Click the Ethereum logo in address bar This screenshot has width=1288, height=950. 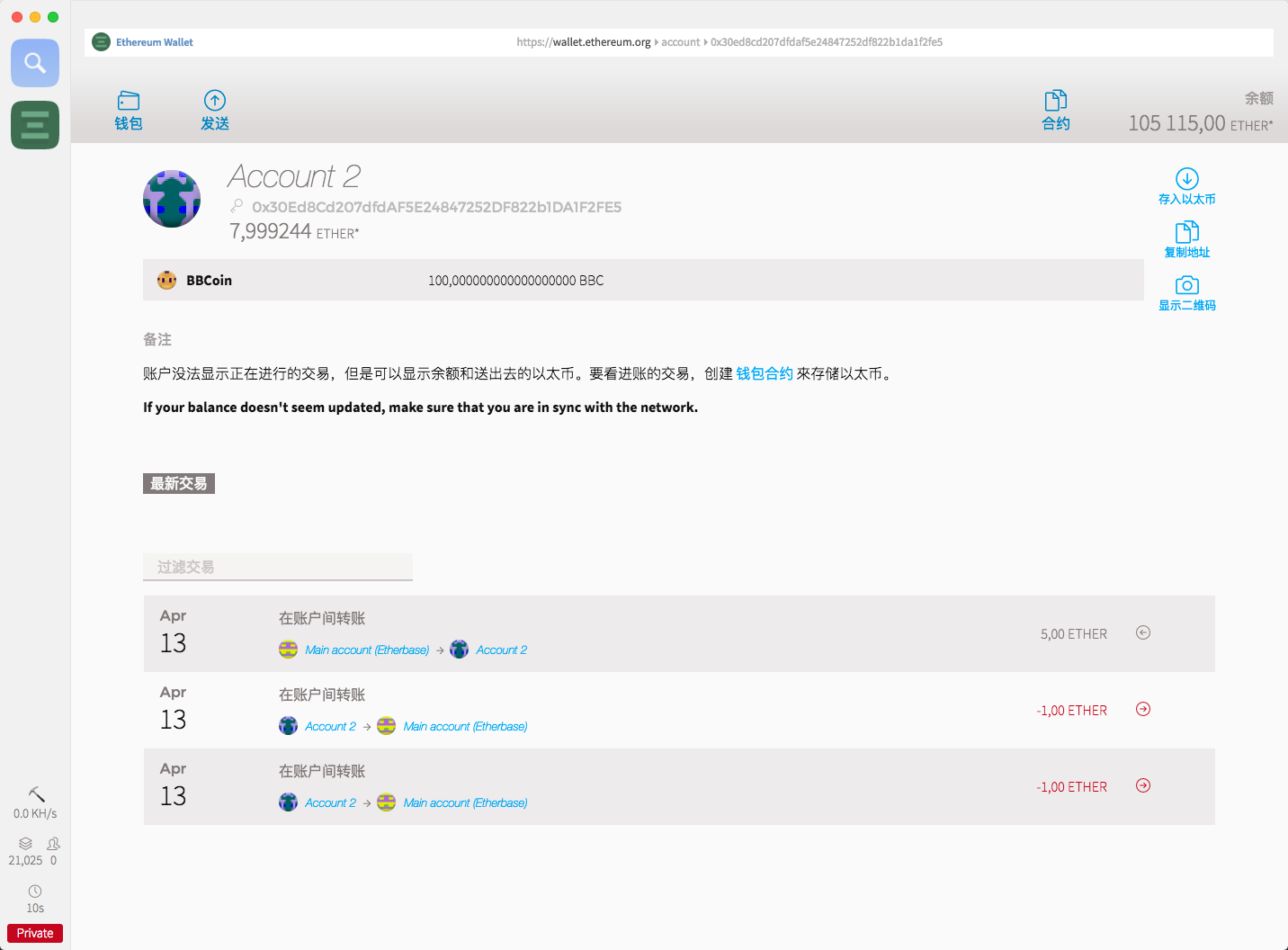click(102, 41)
